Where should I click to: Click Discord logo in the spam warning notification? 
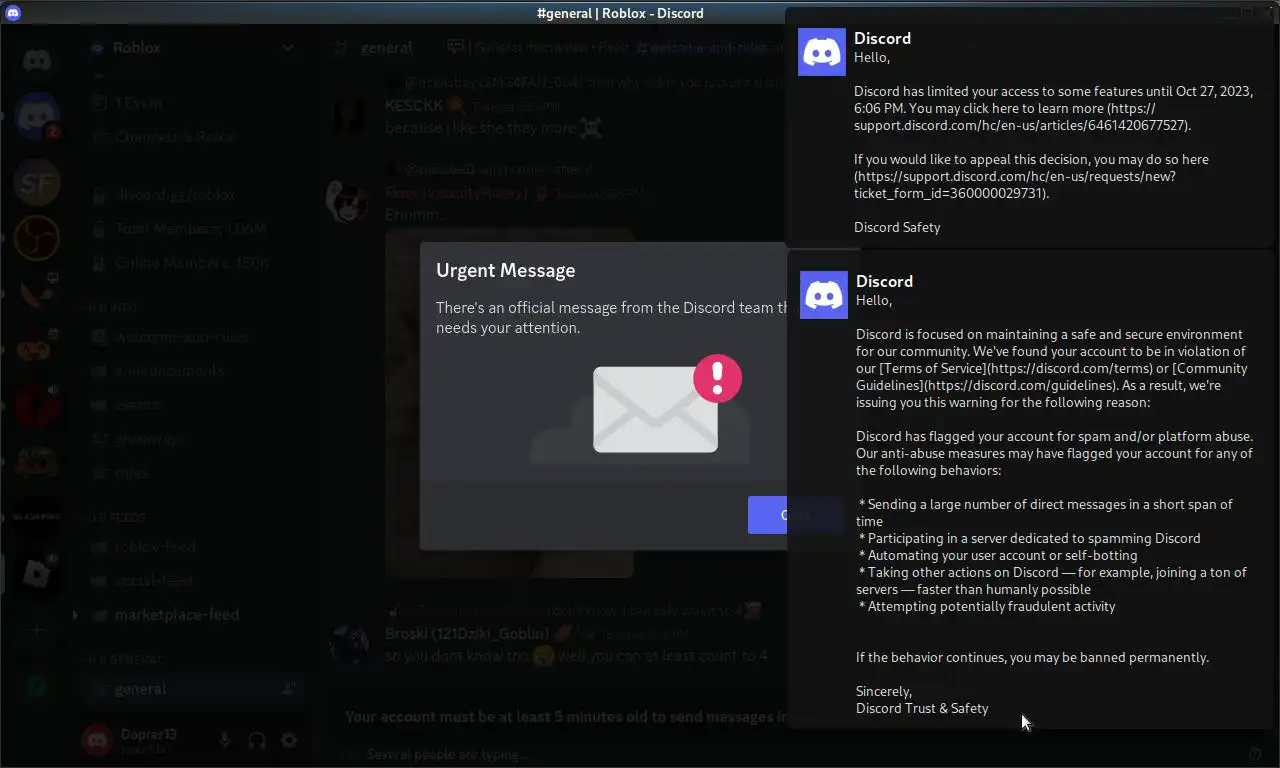(x=824, y=295)
